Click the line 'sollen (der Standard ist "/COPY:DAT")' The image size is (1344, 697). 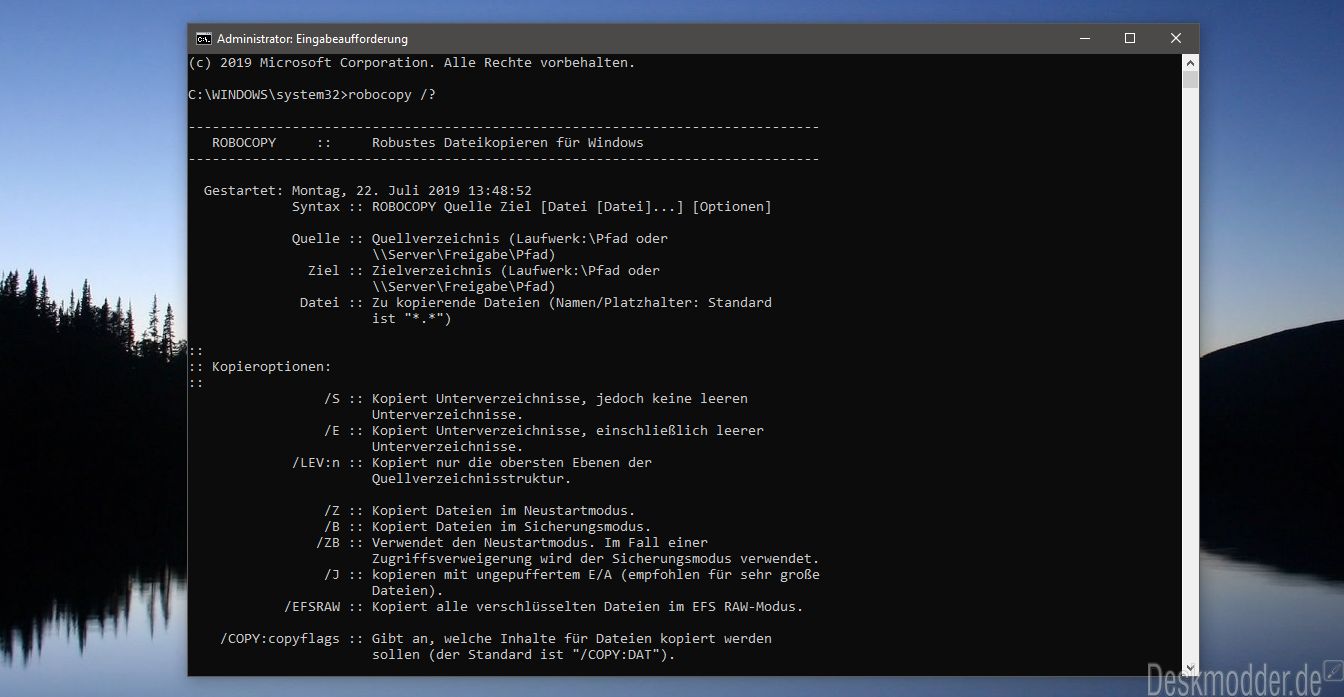coord(524,655)
